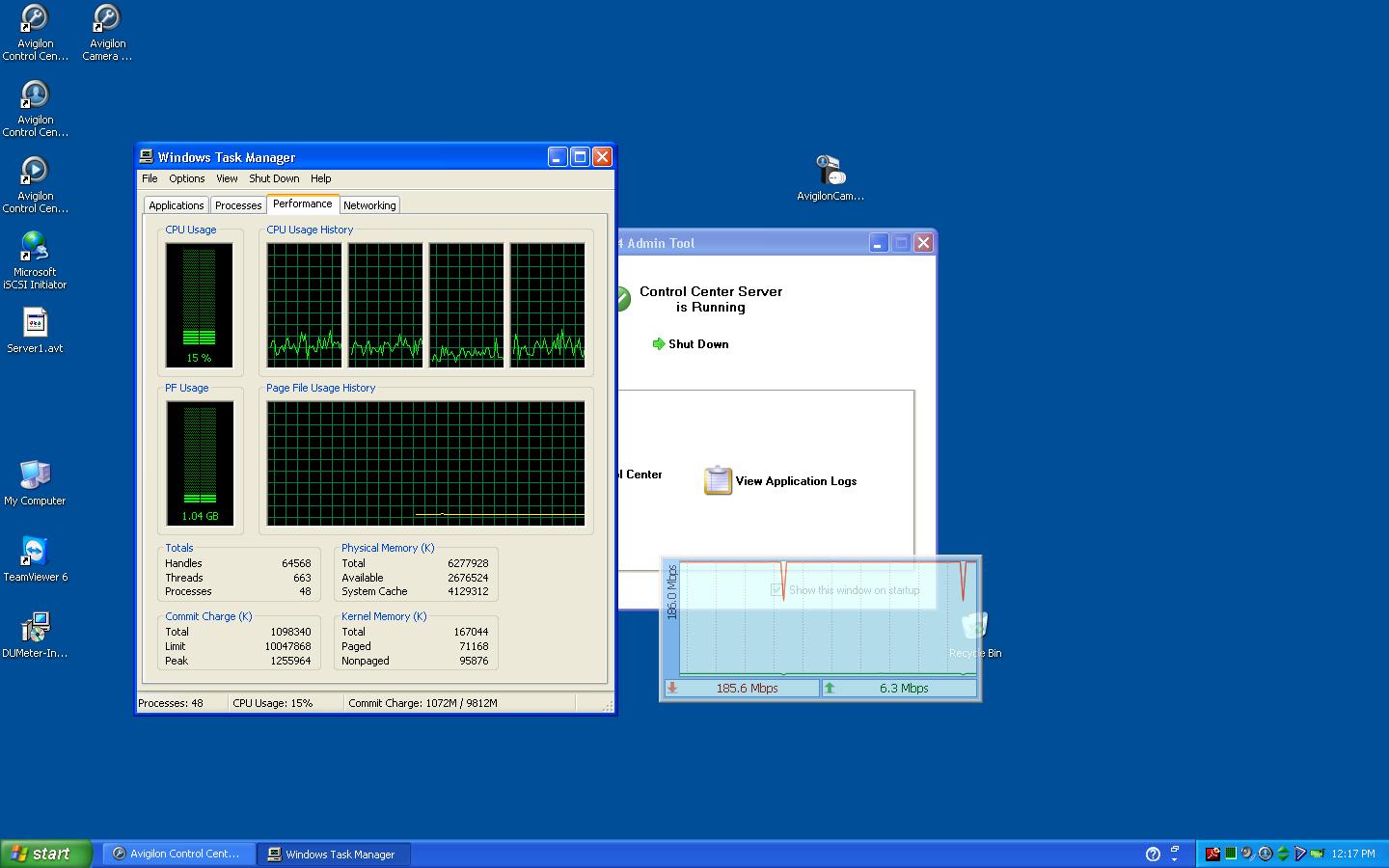This screenshot has width=1389, height=868.
Task: Open the Shut Down menu in Task Manager
Action: coord(274,178)
